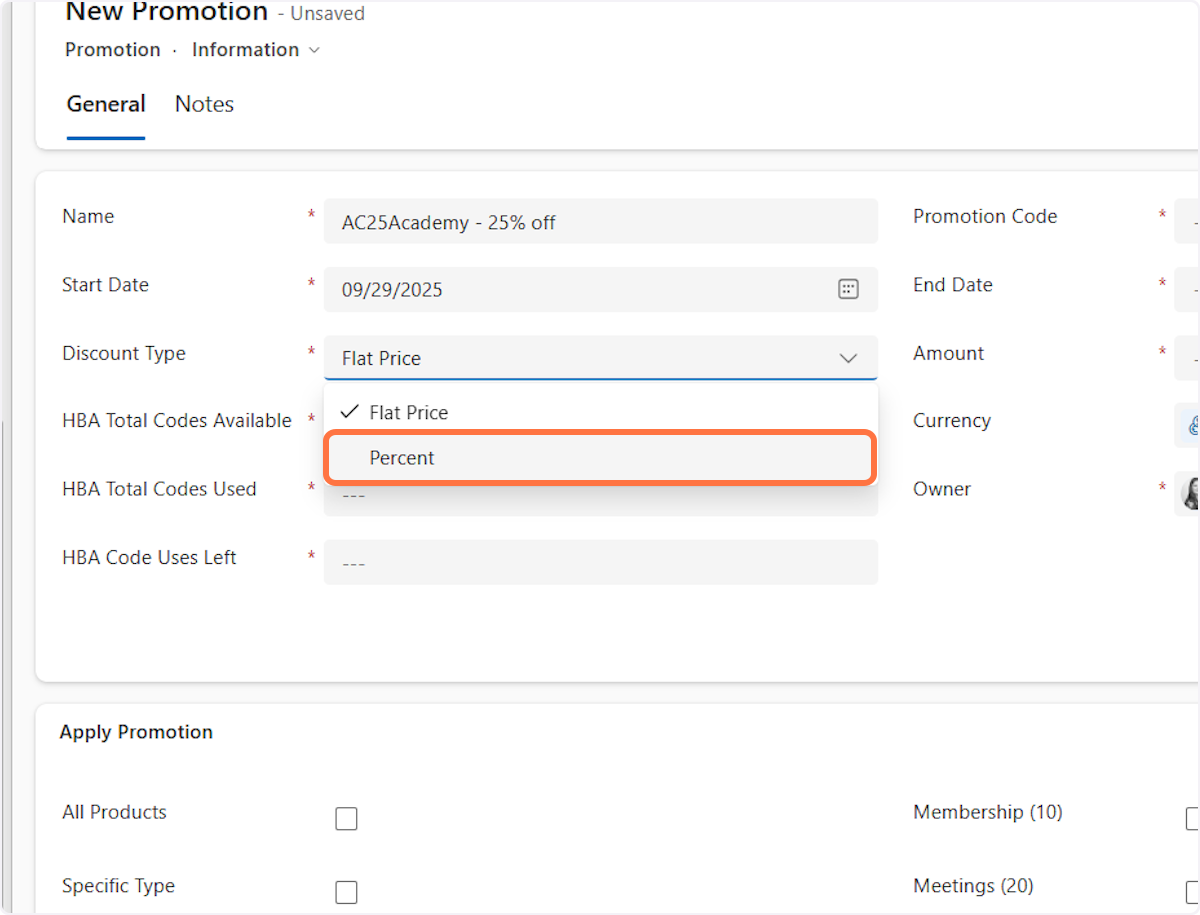This screenshot has height=915, width=1200.
Task: Collapse the Discount Type dropdown arrow
Action: [x=848, y=358]
